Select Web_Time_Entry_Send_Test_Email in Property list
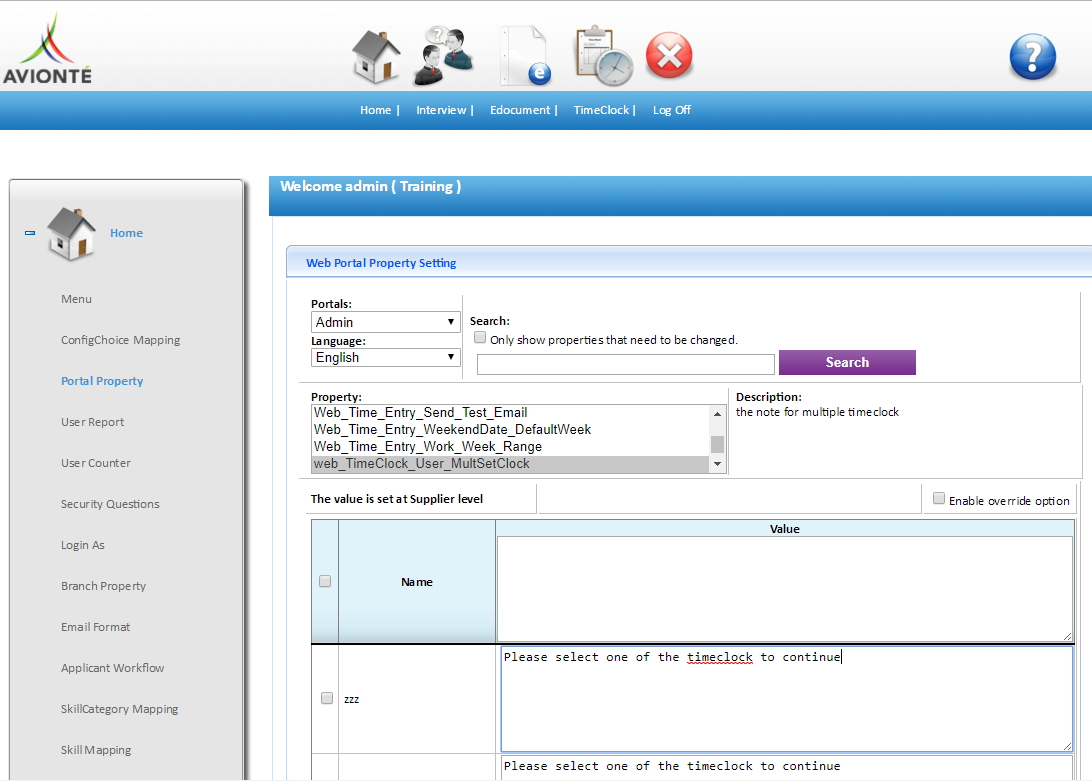 click(x=510, y=413)
